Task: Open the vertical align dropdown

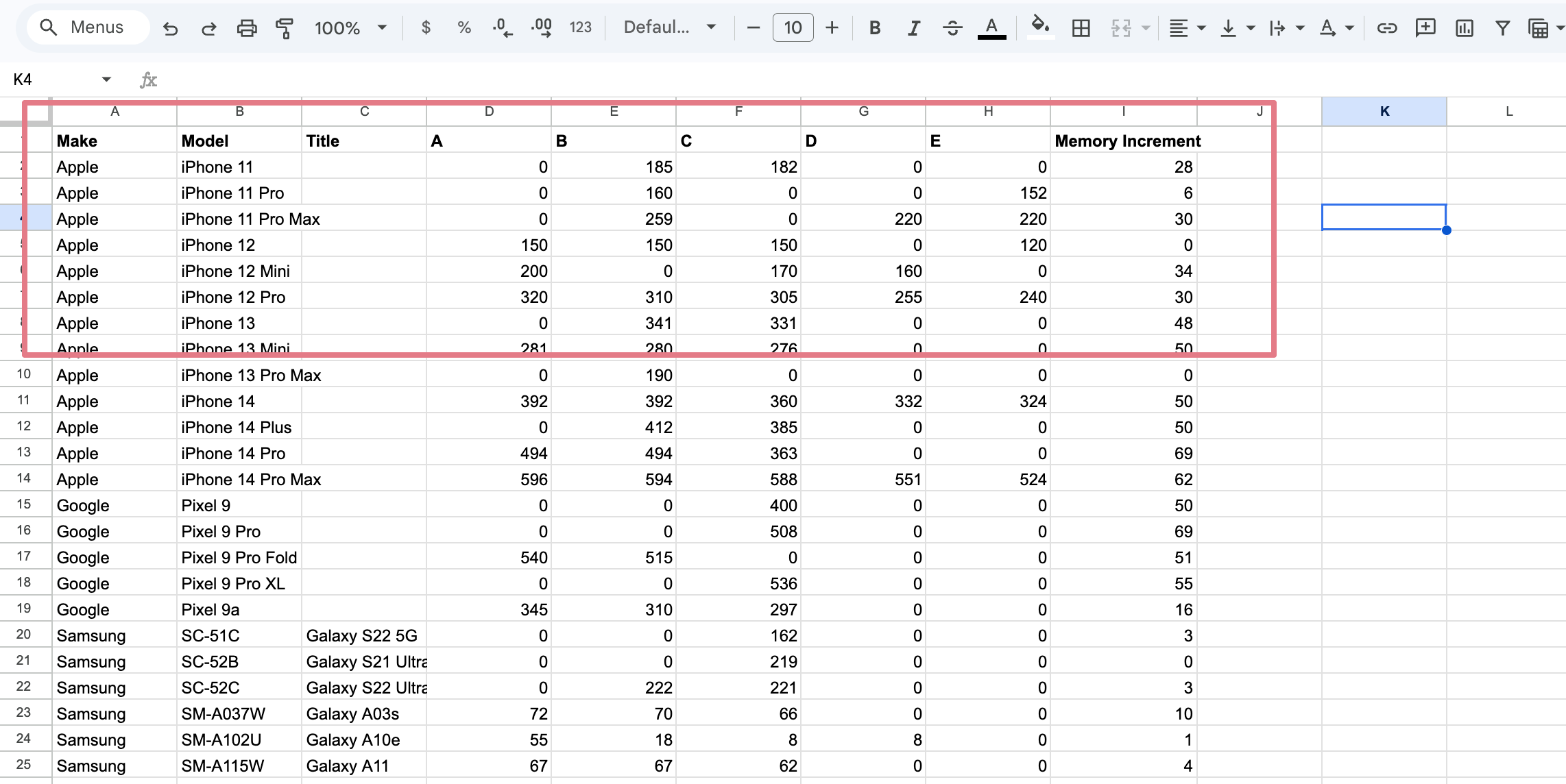Action: click(1237, 27)
